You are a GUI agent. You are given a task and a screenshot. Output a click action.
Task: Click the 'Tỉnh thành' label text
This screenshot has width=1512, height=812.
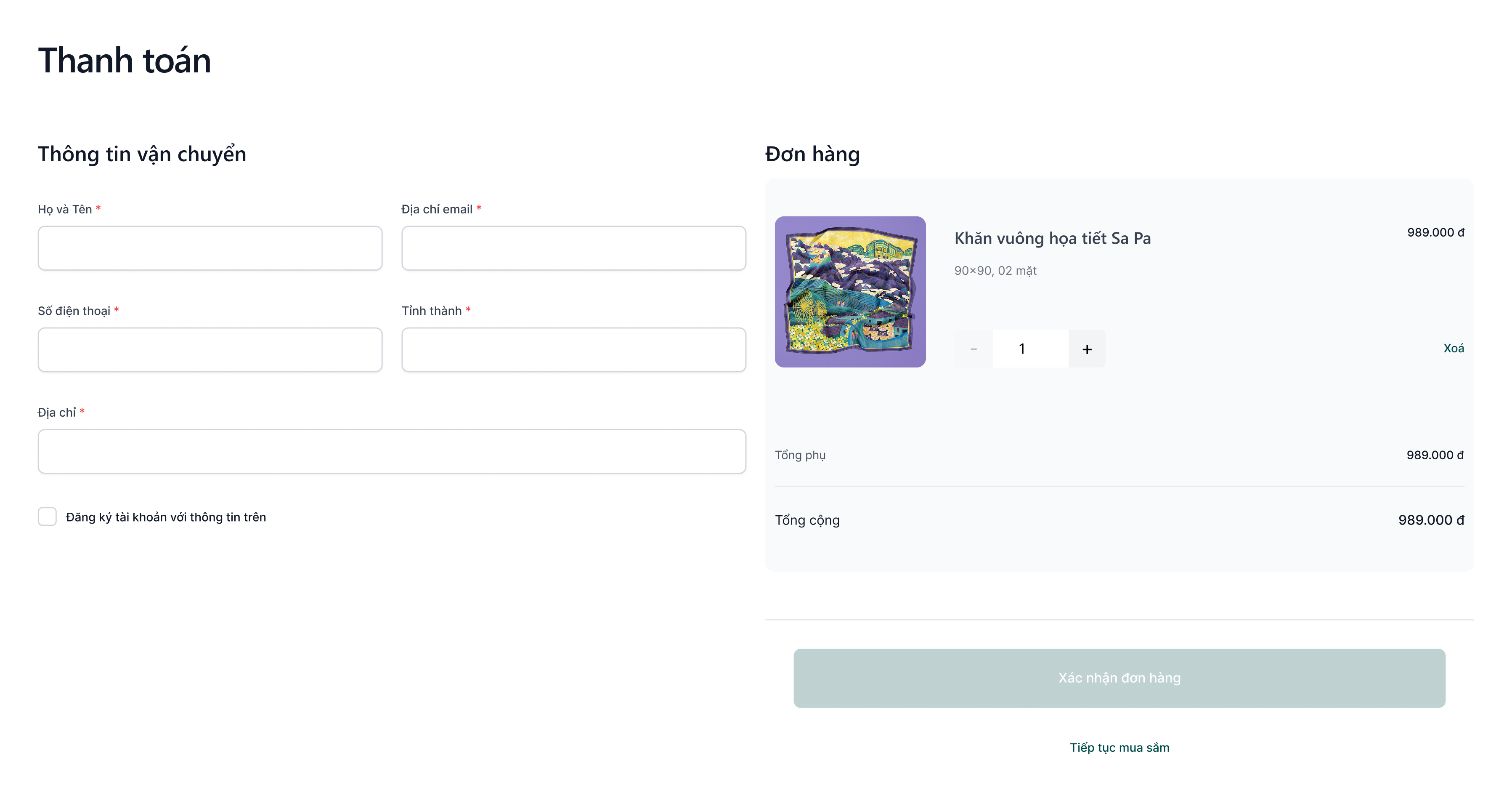point(431,311)
